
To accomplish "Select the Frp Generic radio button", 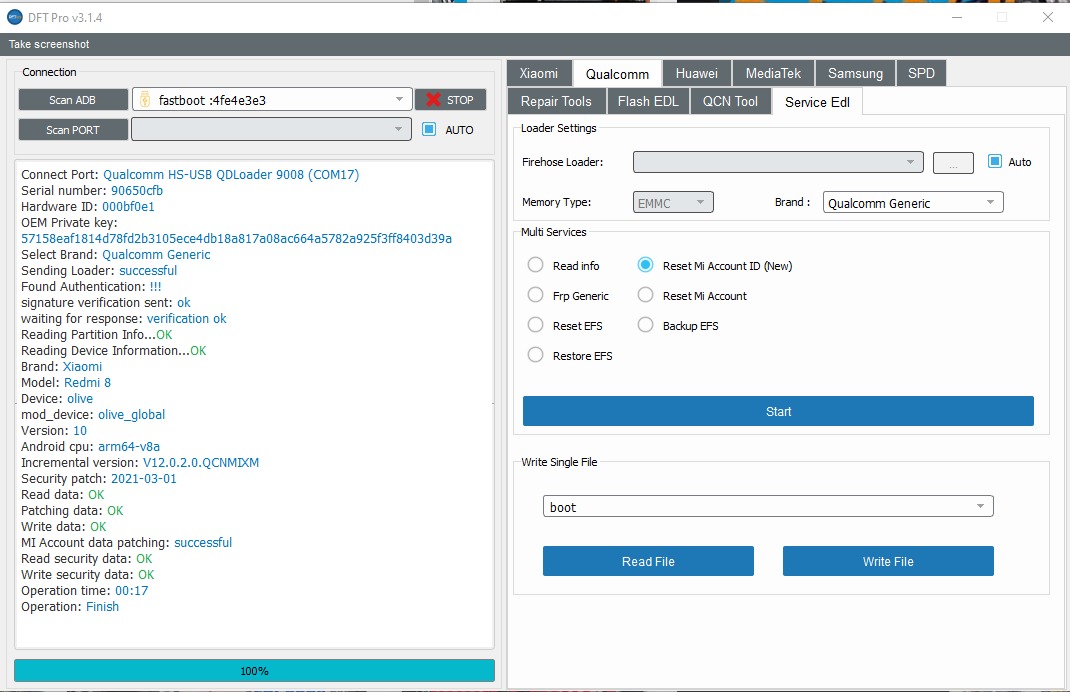I will coord(536,295).
